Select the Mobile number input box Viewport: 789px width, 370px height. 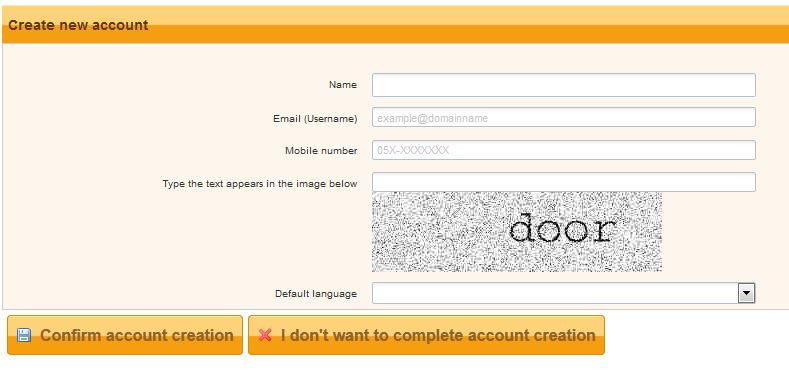pos(564,150)
